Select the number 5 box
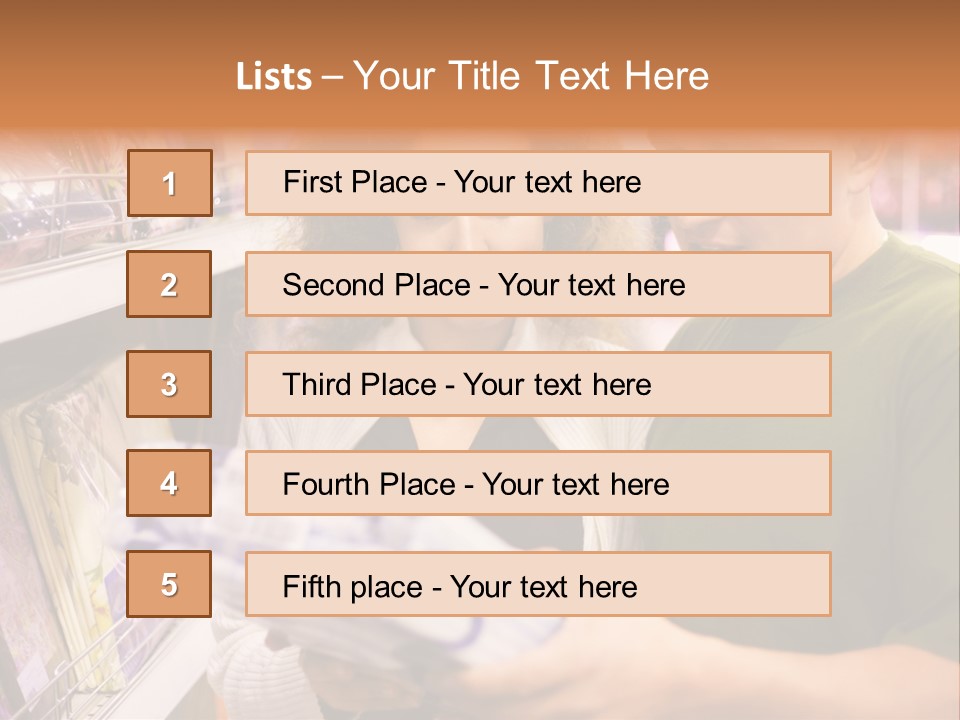The width and height of the screenshot is (960, 720). click(x=169, y=583)
